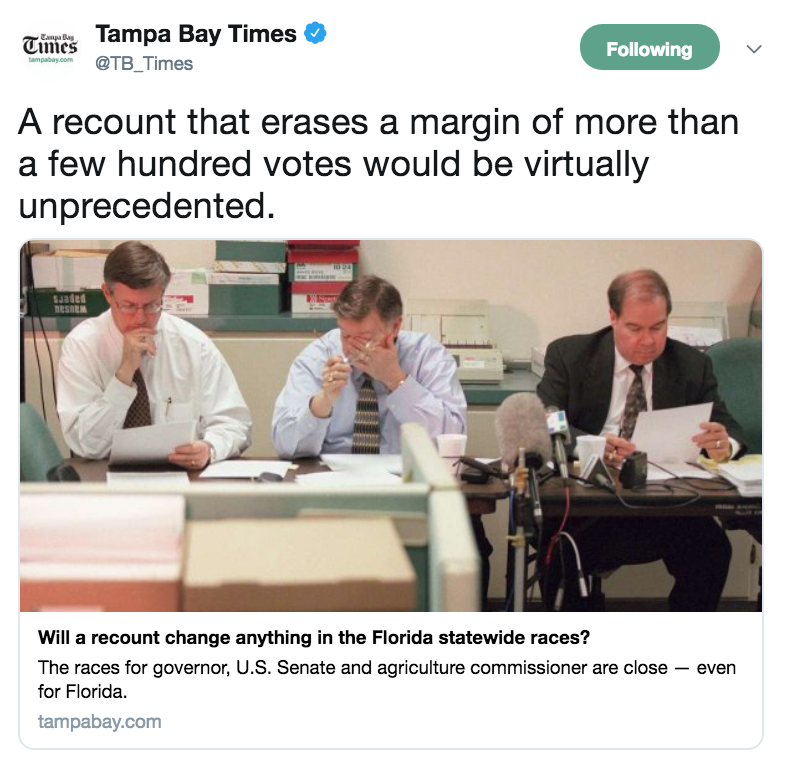
Task: Open the Tampa Bay Times display name
Action: coord(196,34)
